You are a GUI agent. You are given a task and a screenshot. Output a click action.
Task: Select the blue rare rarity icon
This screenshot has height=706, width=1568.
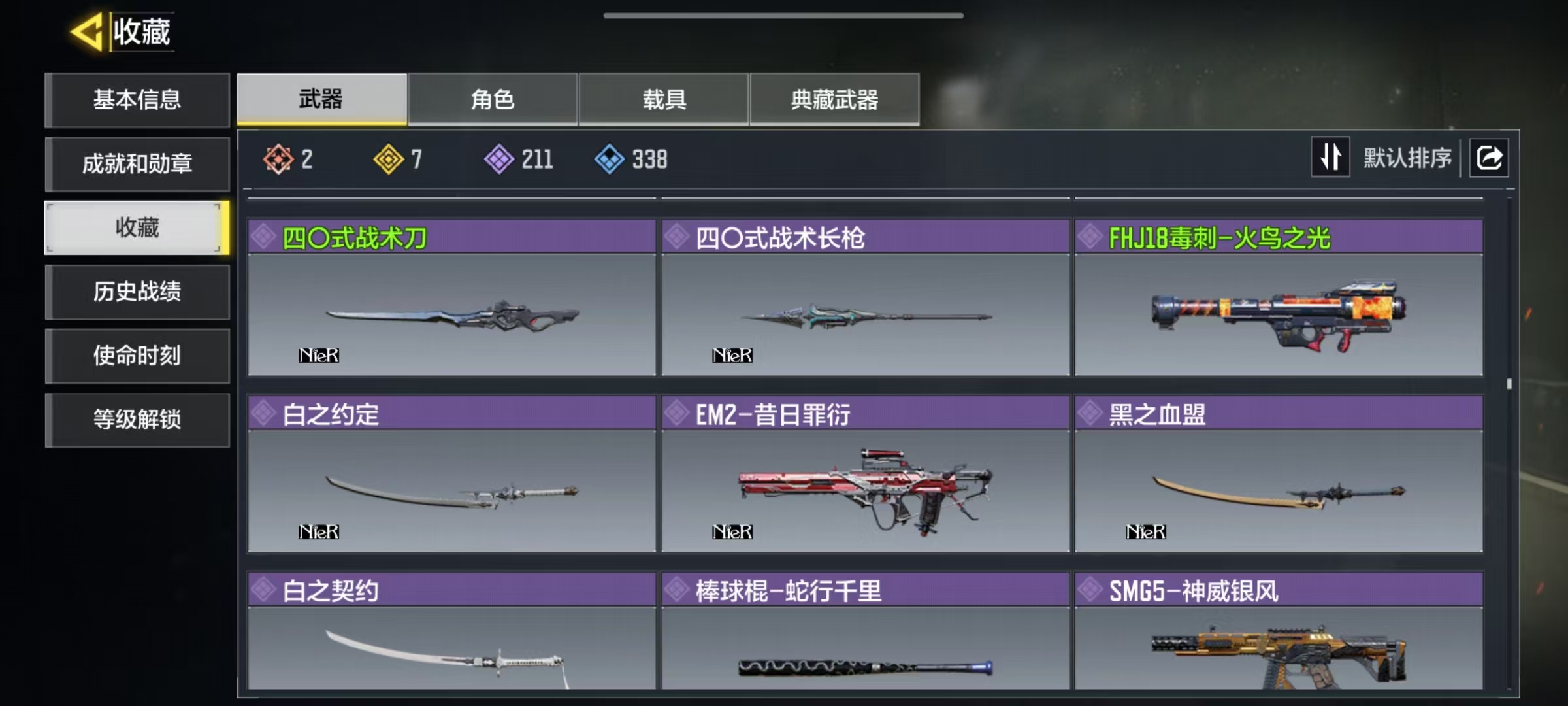(x=610, y=159)
